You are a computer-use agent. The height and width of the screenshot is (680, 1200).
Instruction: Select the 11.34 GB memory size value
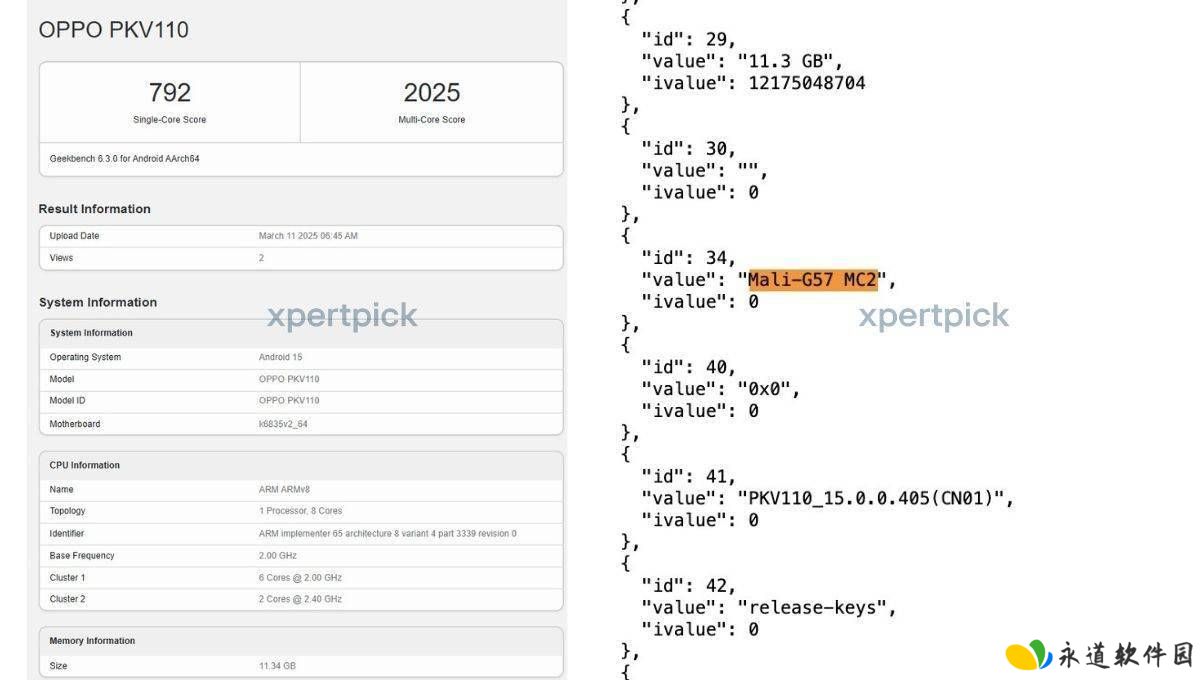[277, 665]
